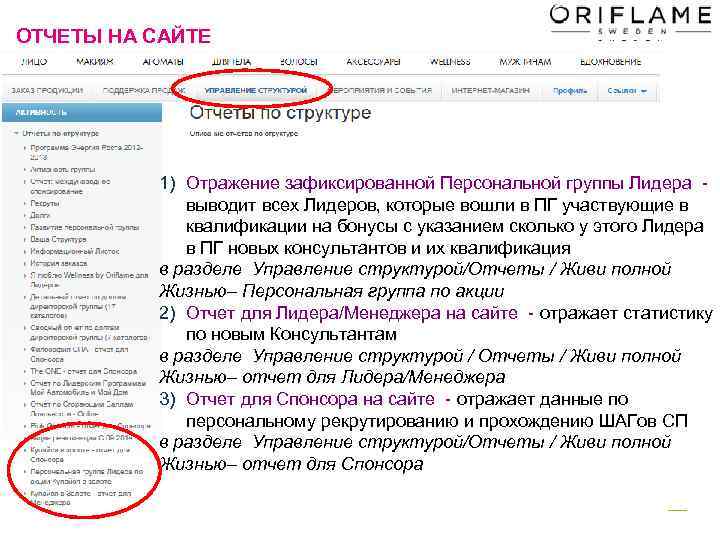Open the АРОМАТЫ category
The width and height of the screenshot is (720, 540).
[x=163, y=62]
